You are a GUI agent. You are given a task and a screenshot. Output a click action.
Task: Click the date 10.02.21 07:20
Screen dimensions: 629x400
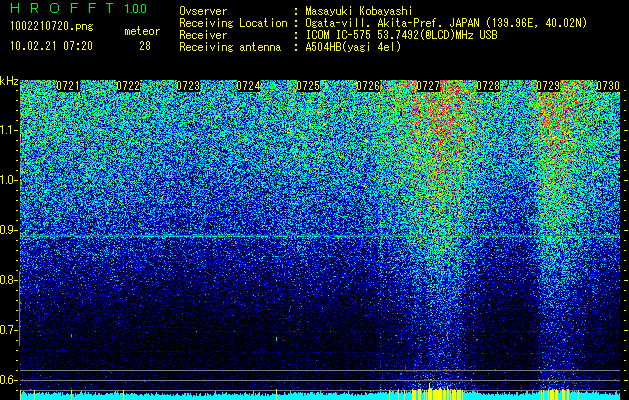click(x=51, y=46)
